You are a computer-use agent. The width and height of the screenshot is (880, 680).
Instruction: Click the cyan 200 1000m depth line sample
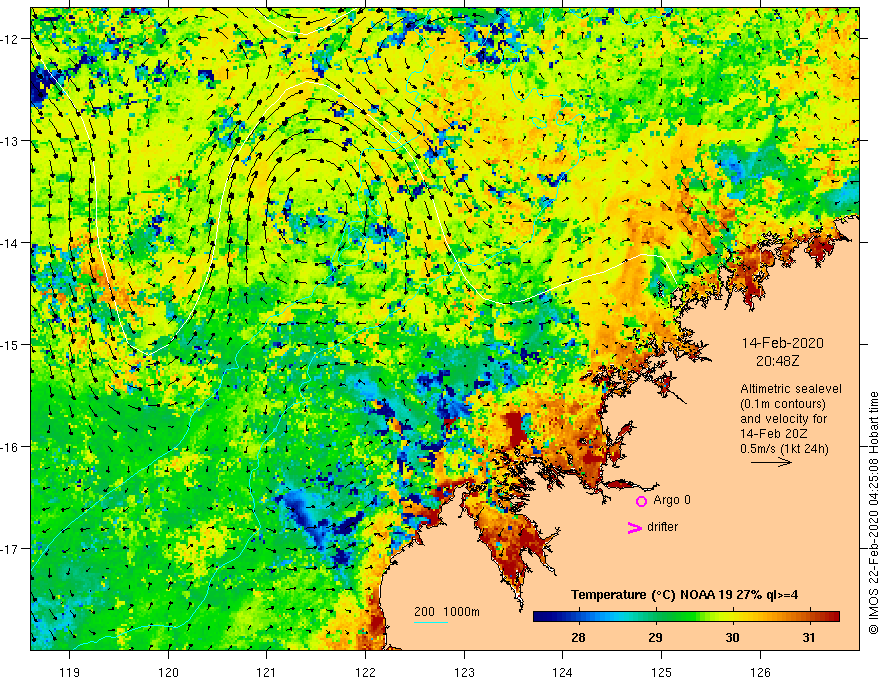(431, 623)
